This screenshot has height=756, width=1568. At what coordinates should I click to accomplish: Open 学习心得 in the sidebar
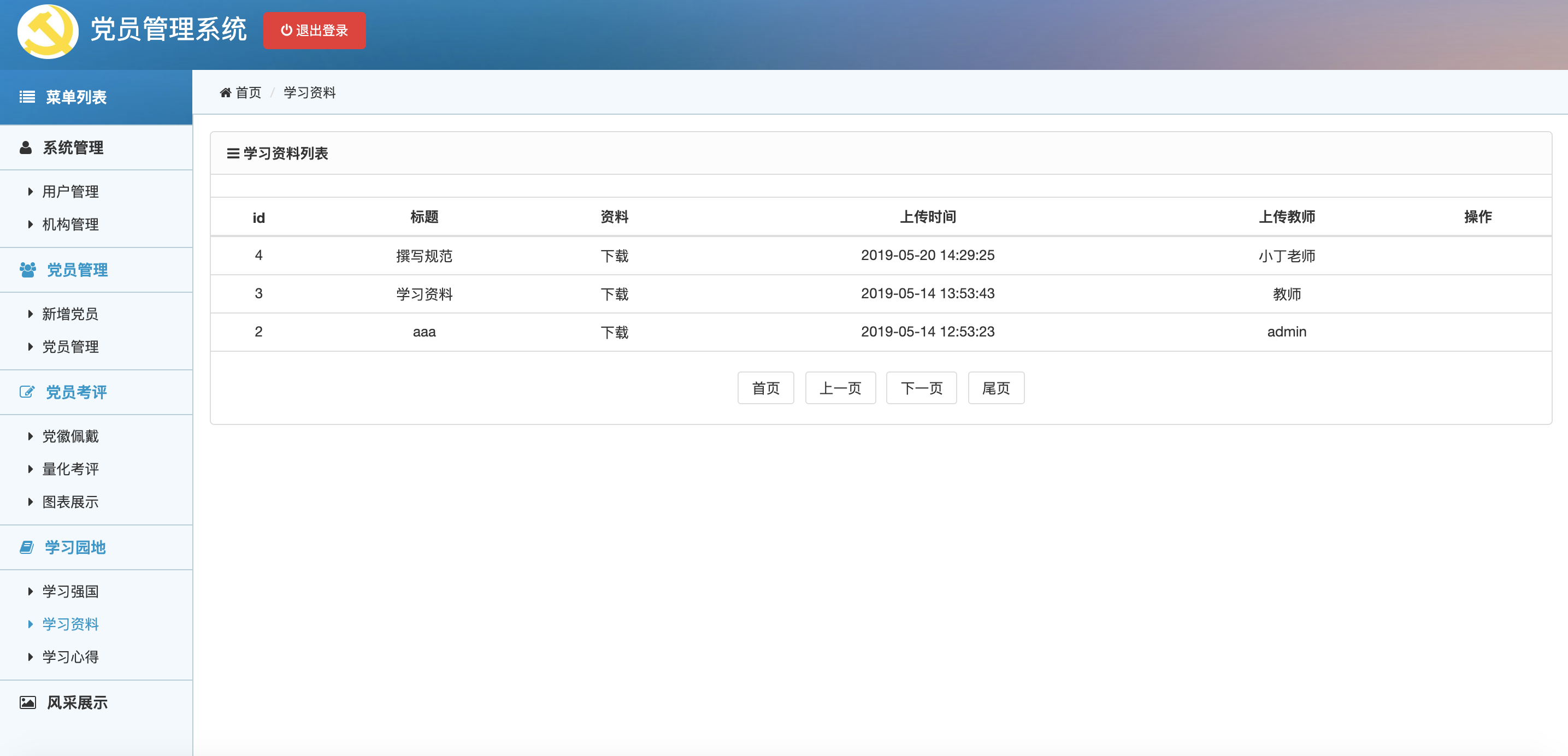point(70,657)
